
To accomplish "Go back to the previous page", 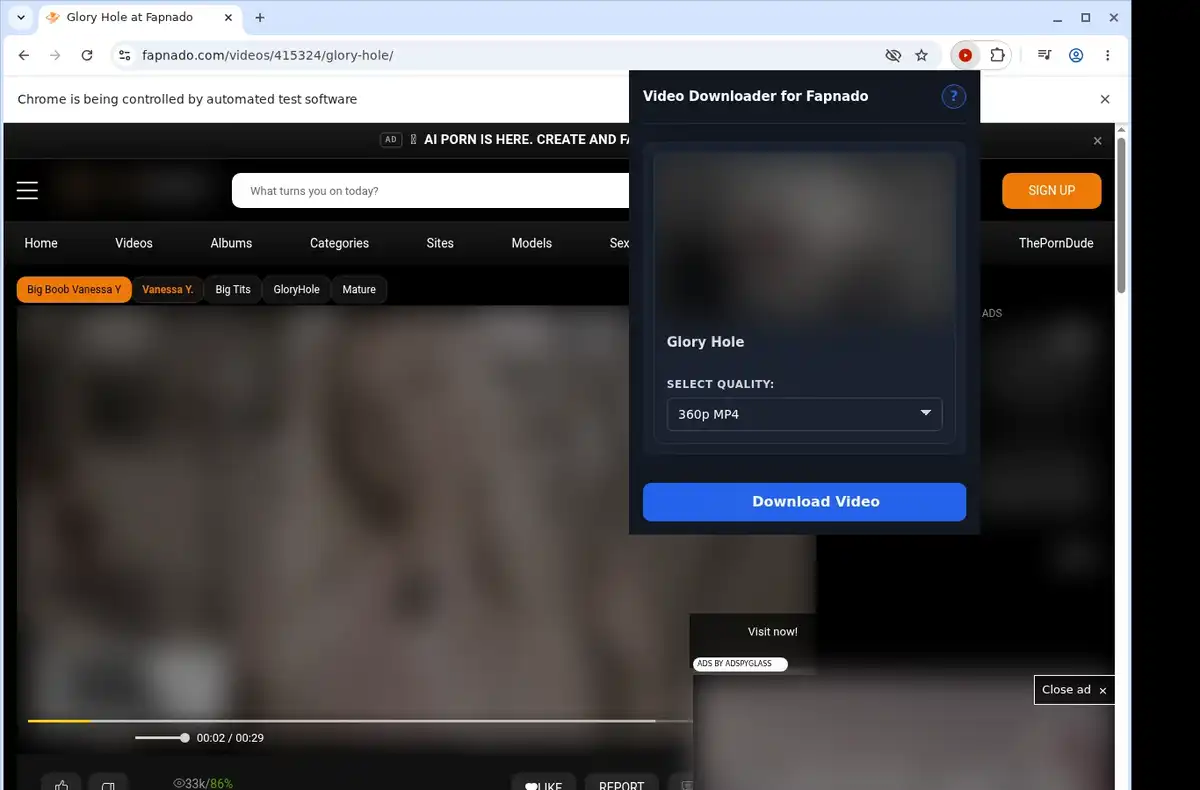I will coord(24,56).
